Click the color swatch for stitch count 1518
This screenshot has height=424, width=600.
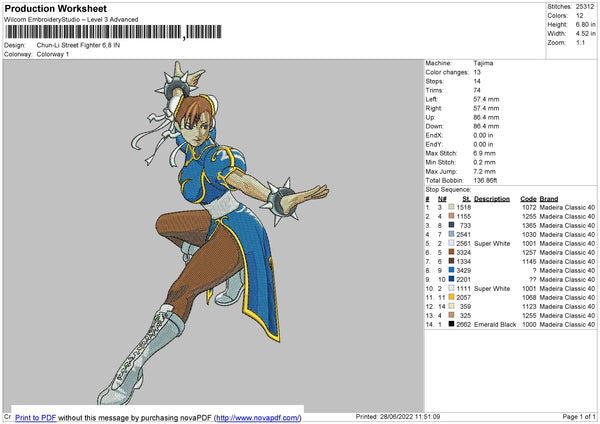[451, 207]
